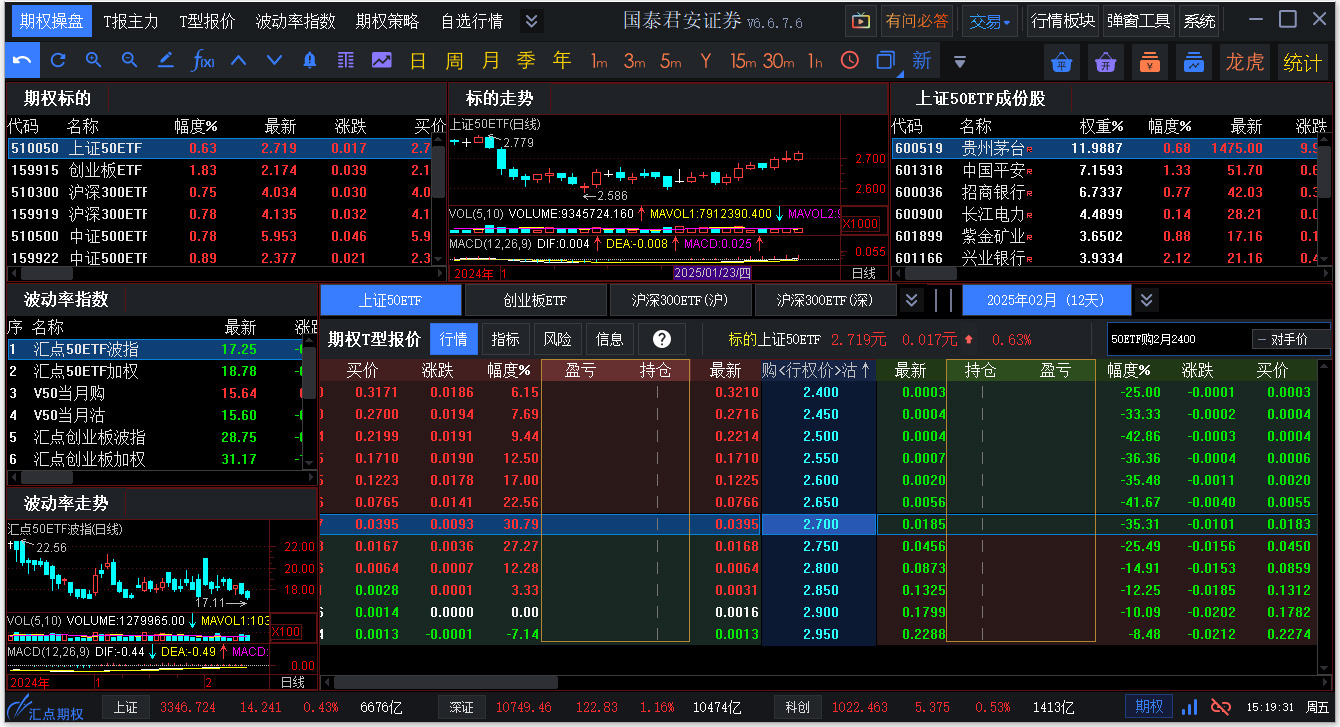Open the f(x) formula function icon
This screenshot has width=1340, height=727.
(202, 61)
